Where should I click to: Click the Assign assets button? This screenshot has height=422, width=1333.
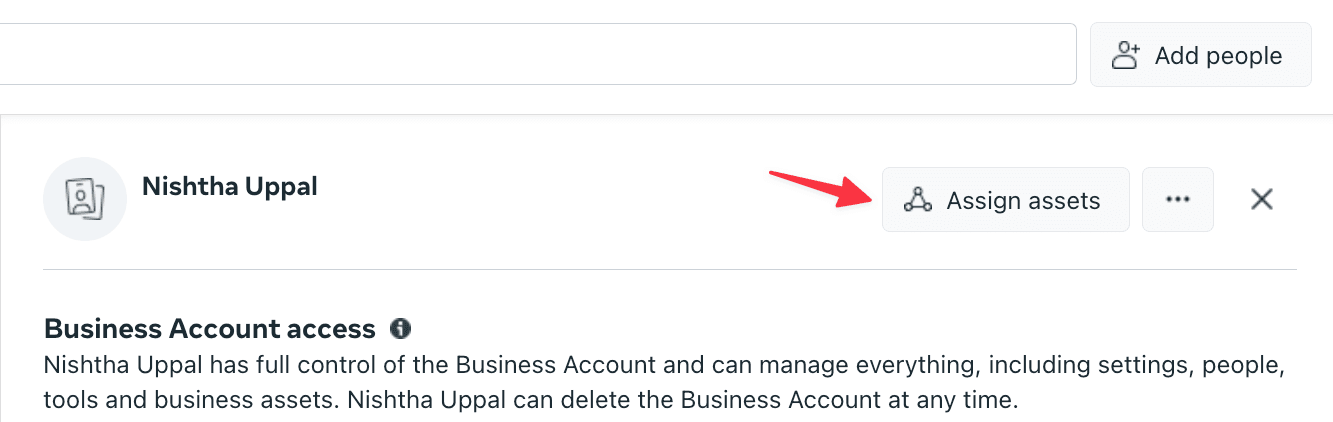1006,199
